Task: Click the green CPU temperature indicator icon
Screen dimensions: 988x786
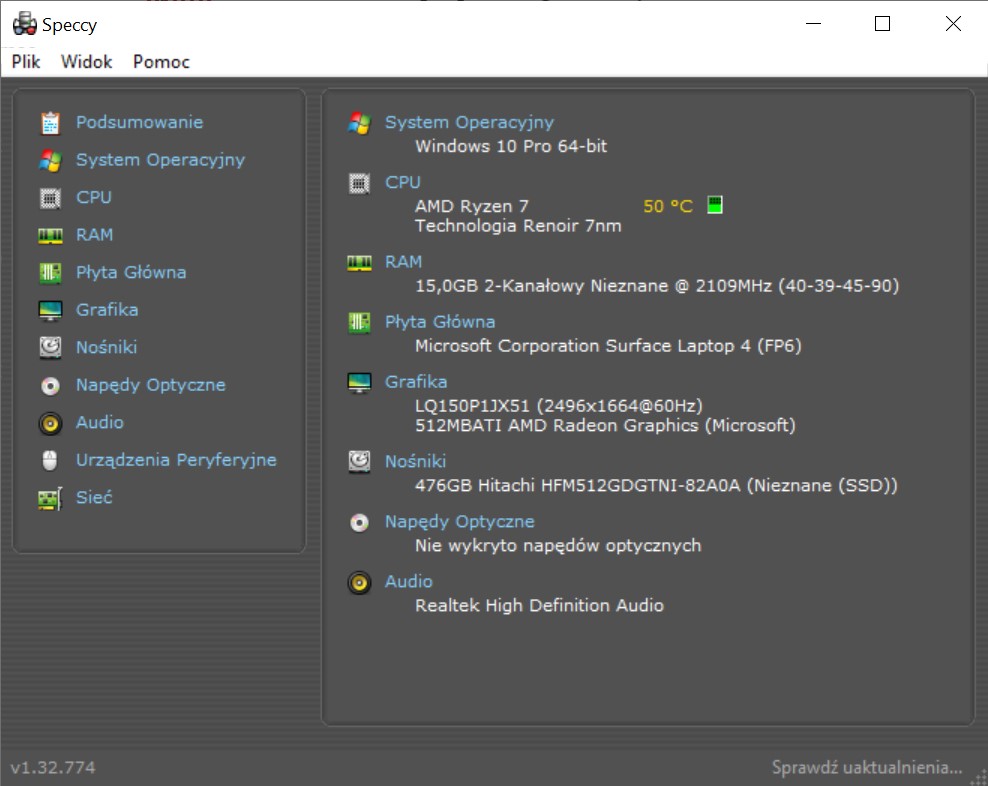Action: pyautogui.click(x=715, y=204)
